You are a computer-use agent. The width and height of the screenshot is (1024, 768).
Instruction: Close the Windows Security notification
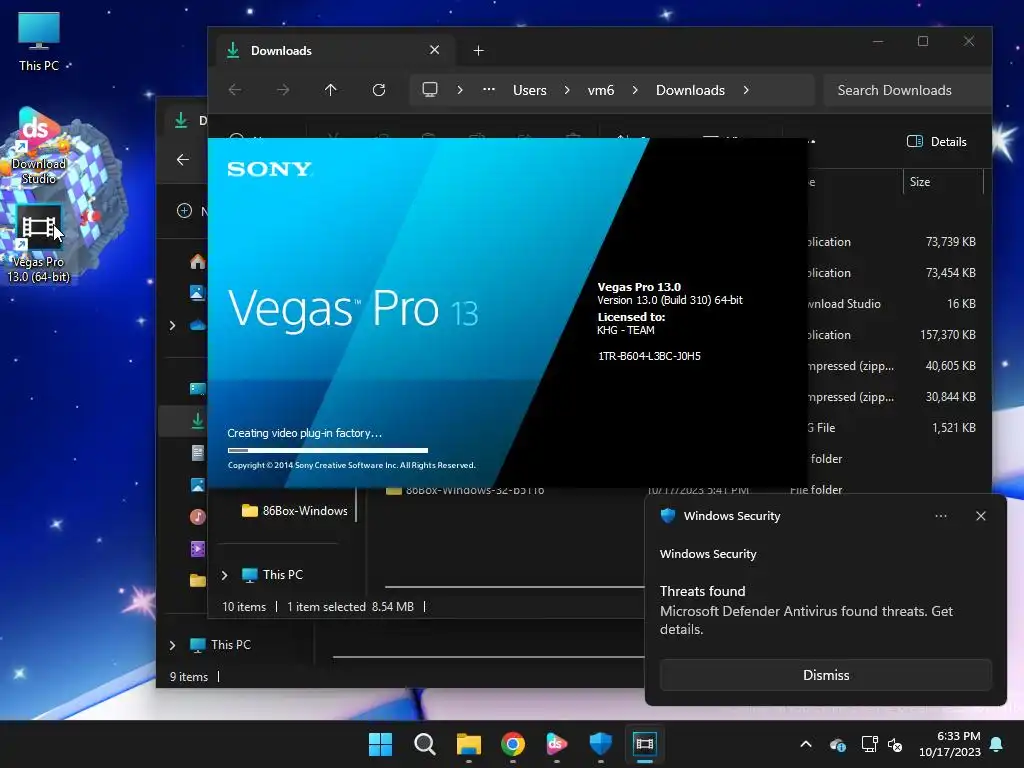(980, 516)
